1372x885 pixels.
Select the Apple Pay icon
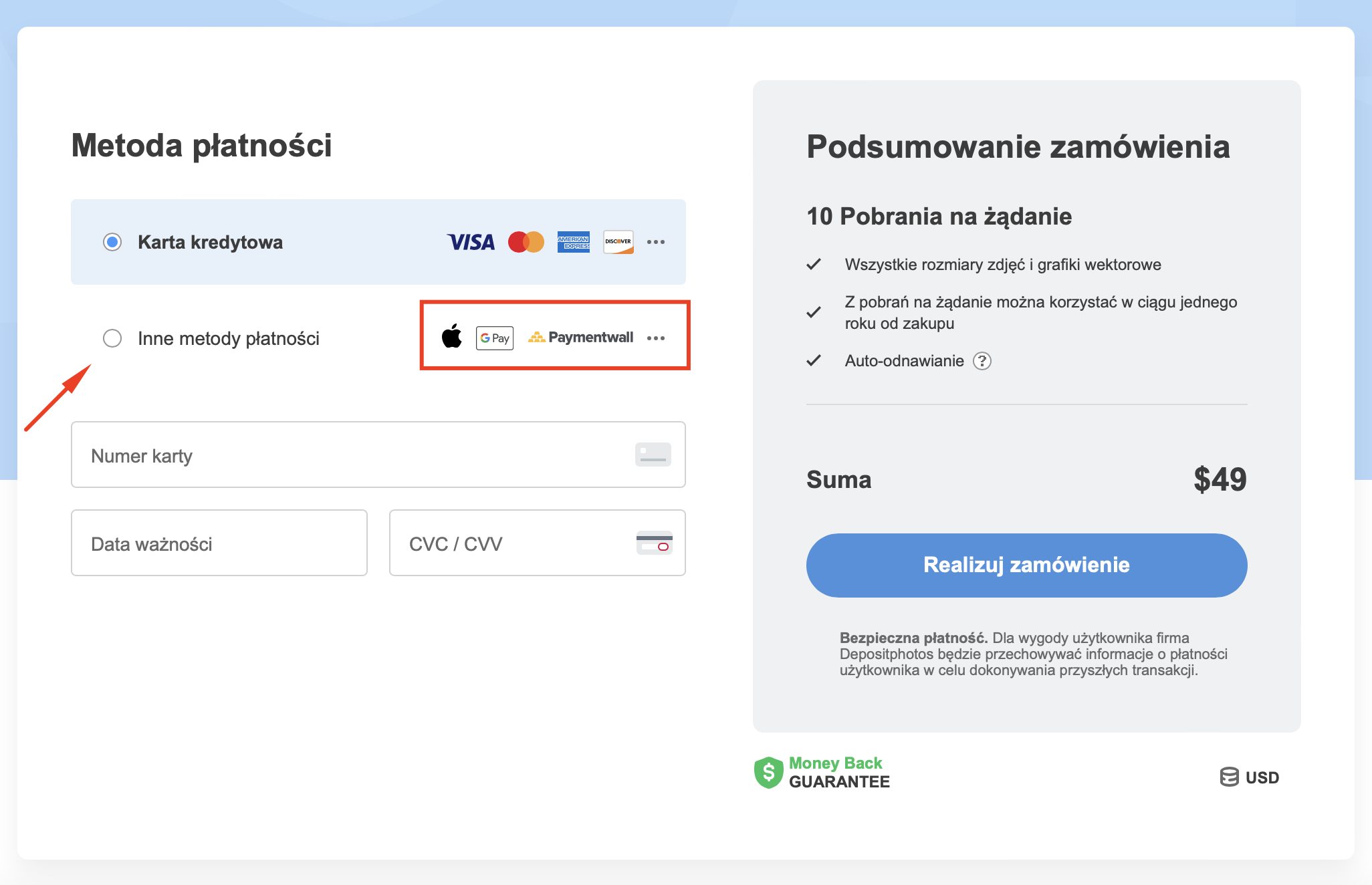452,338
